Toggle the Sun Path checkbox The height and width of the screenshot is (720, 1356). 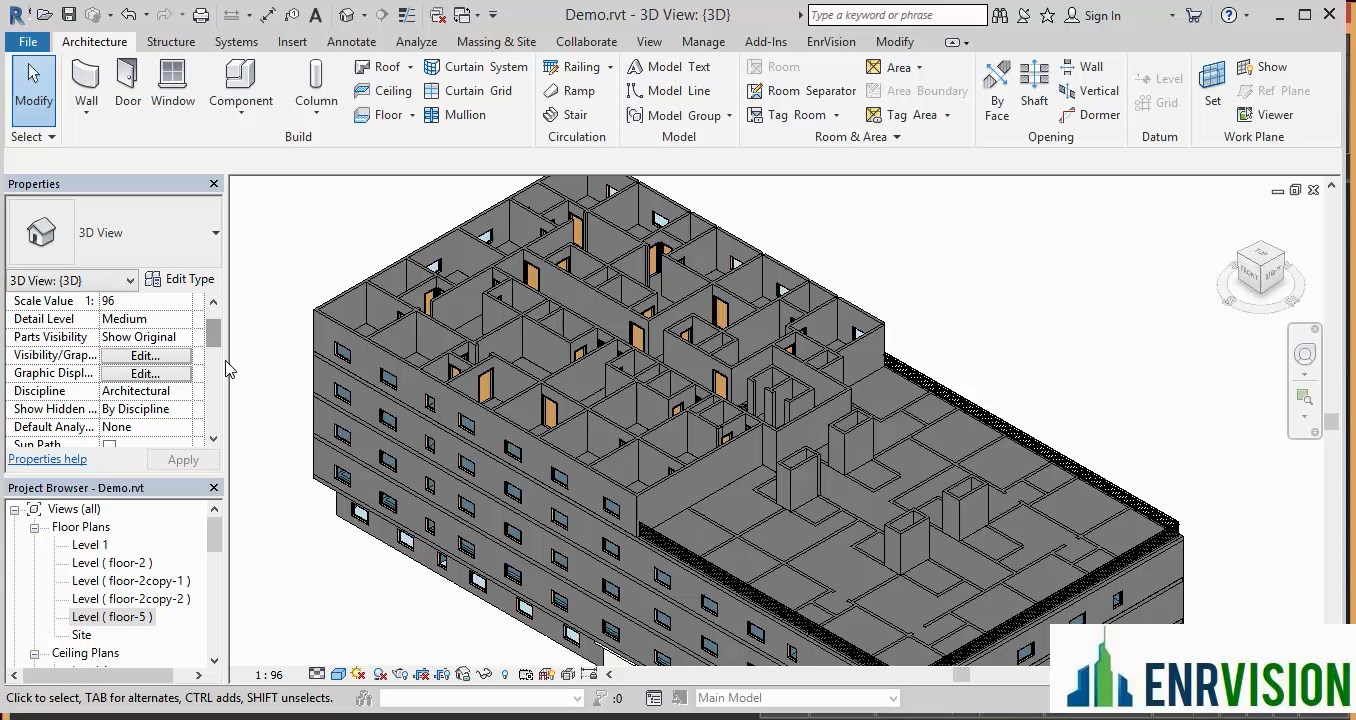(110, 444)
